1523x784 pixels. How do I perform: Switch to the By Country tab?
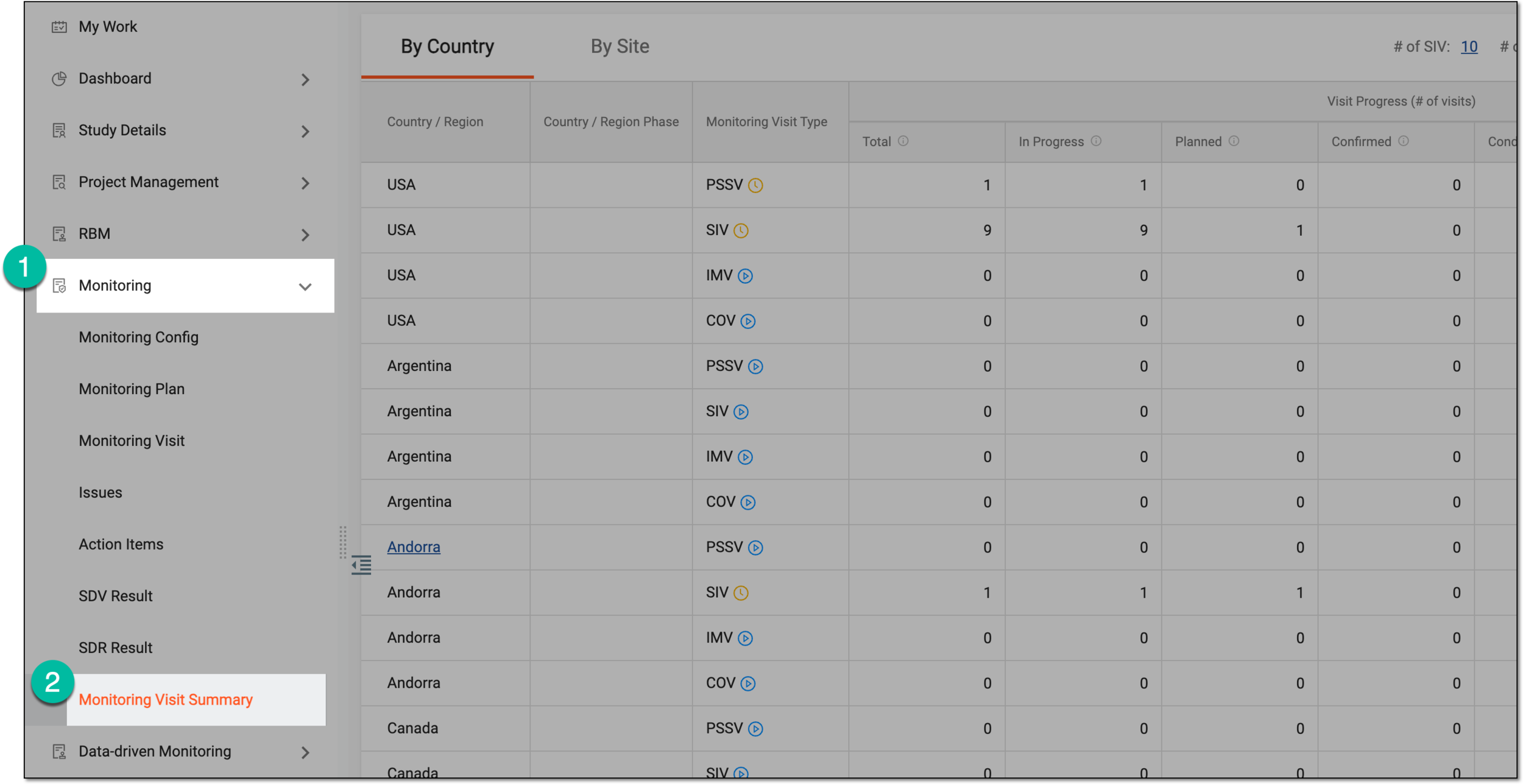(x=447, y=46)
